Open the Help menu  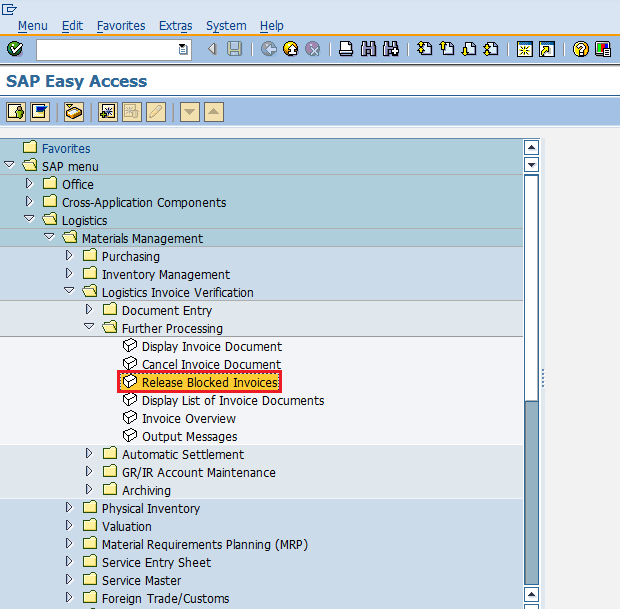click(272, 26)
